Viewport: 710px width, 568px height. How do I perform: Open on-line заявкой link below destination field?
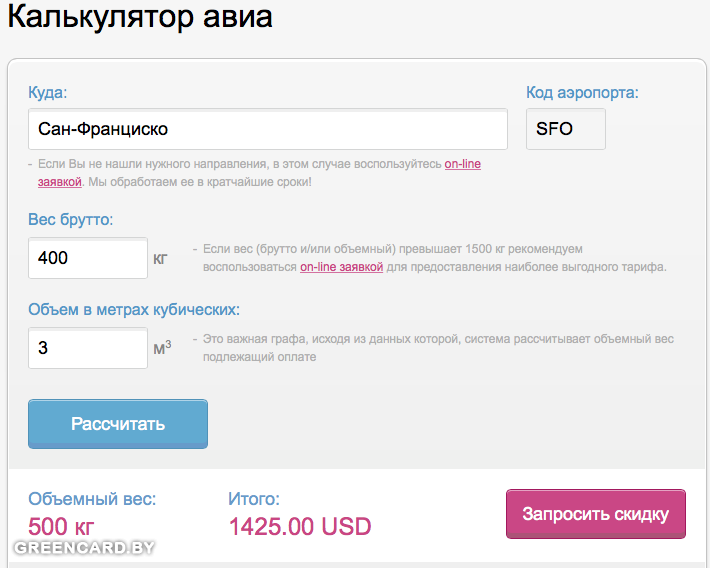(x=462, y=163)
